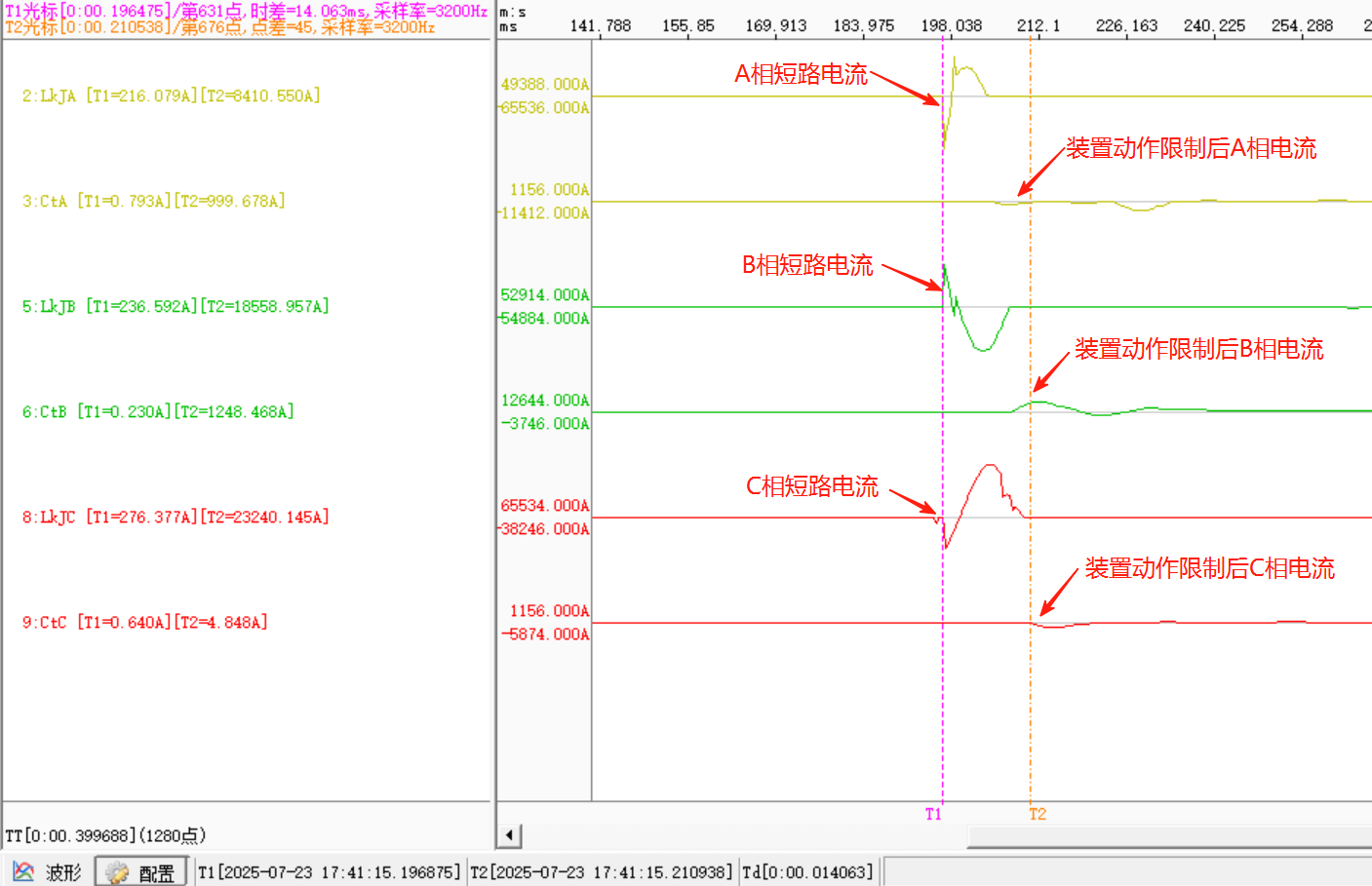Screen dimensions: 1372x886
Task: Click the 198.038 ms mark on the time ruler
Action: pos(951,25)
